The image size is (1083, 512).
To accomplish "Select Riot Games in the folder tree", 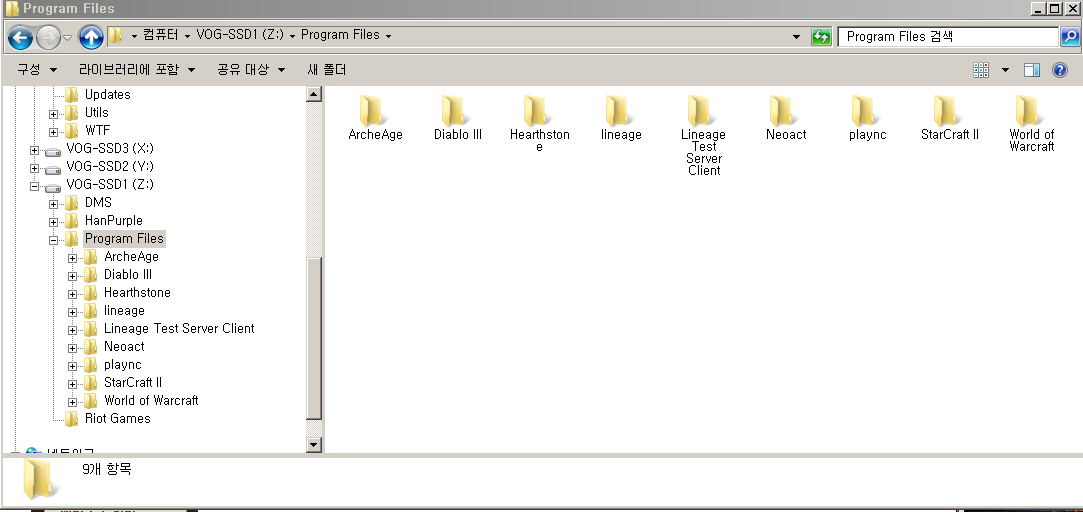I will tap(117, 418).
